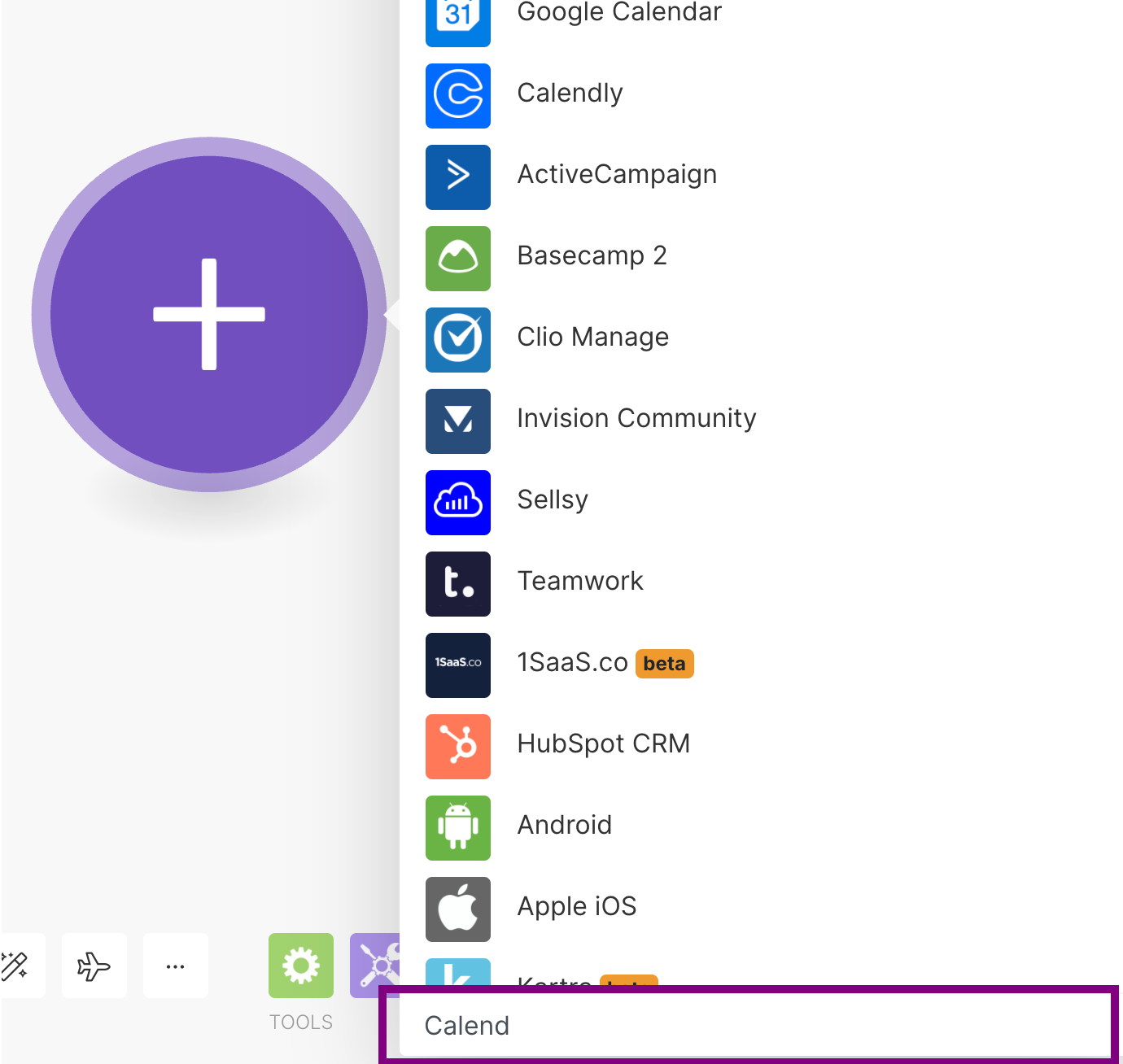Choose the ActiveCampaign icon
1123x1064 pixels.
[x=458, y=177]
